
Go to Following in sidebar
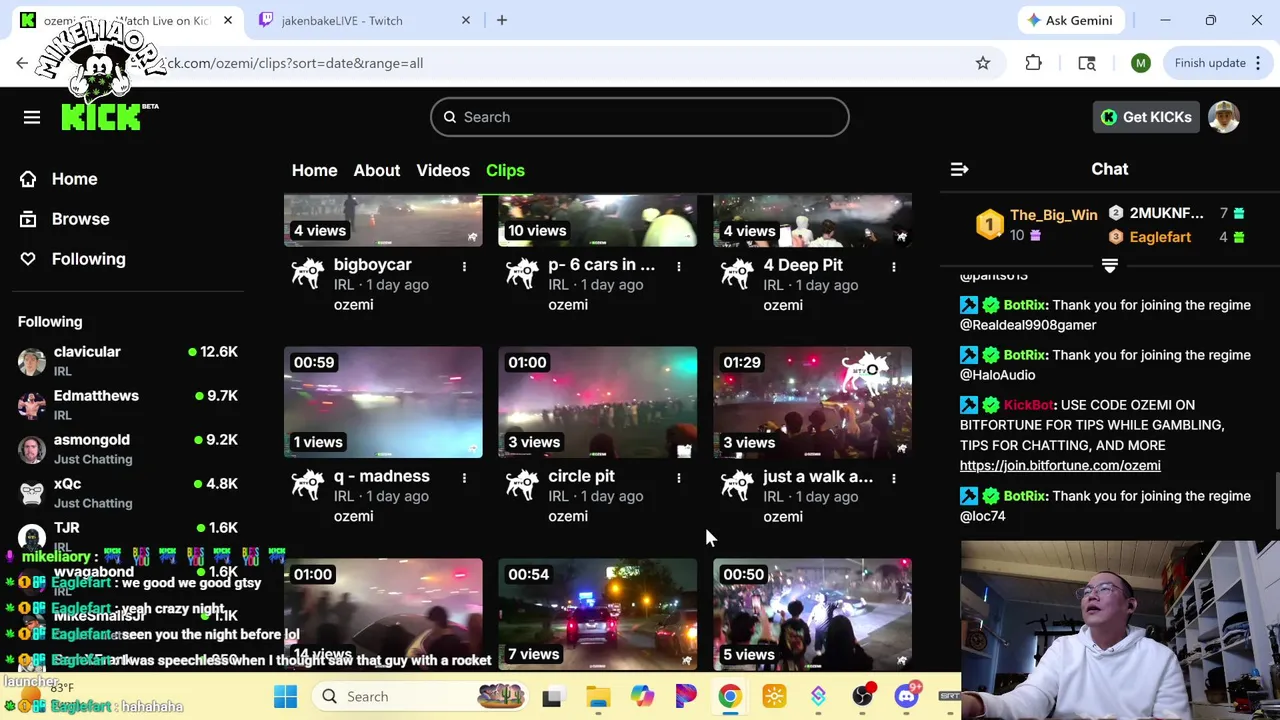tap(89, 259)
